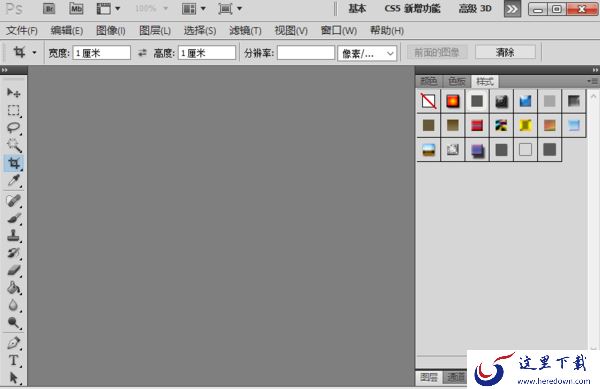Expand the toolbox panel arrows

pos(5,70)
